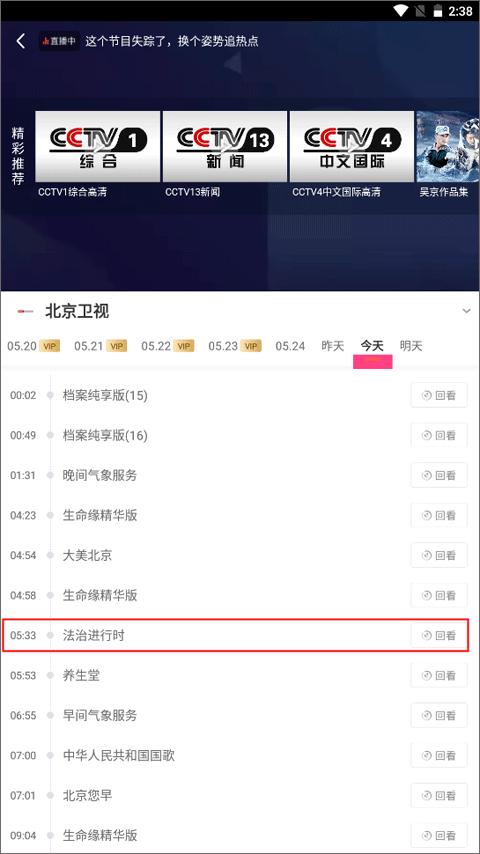Open the CCTV13新闻 channel thumbnail
This screenshot has height=854, width=480.
[x=224, y=147]
